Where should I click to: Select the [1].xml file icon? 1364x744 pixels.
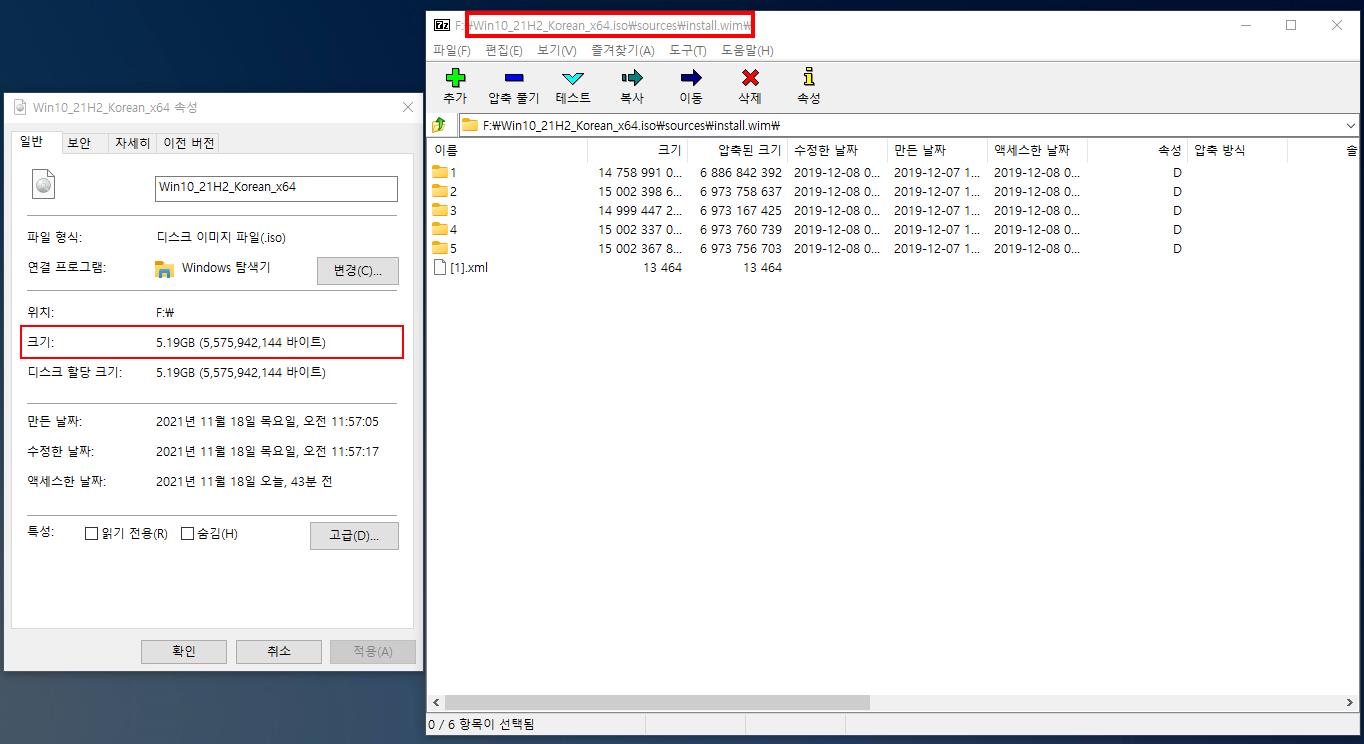[x=440, y=267]
